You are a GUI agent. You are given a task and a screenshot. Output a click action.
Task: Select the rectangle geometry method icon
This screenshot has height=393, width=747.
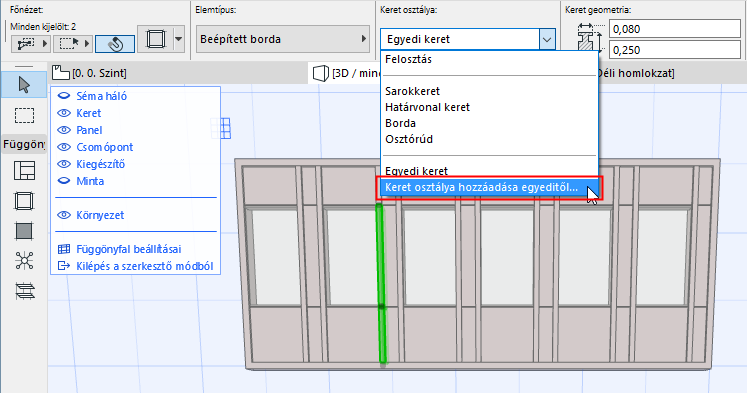coord(69,44)
